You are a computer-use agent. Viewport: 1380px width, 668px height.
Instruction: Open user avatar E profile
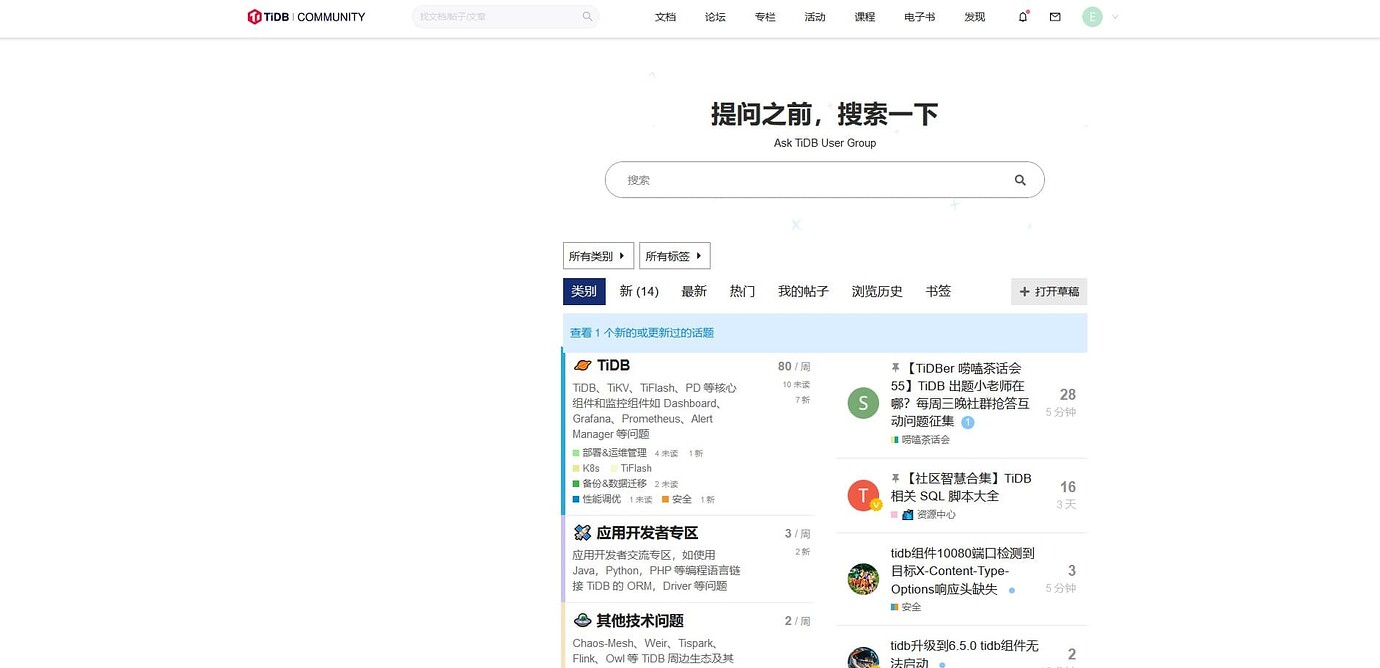(1092, 17)
